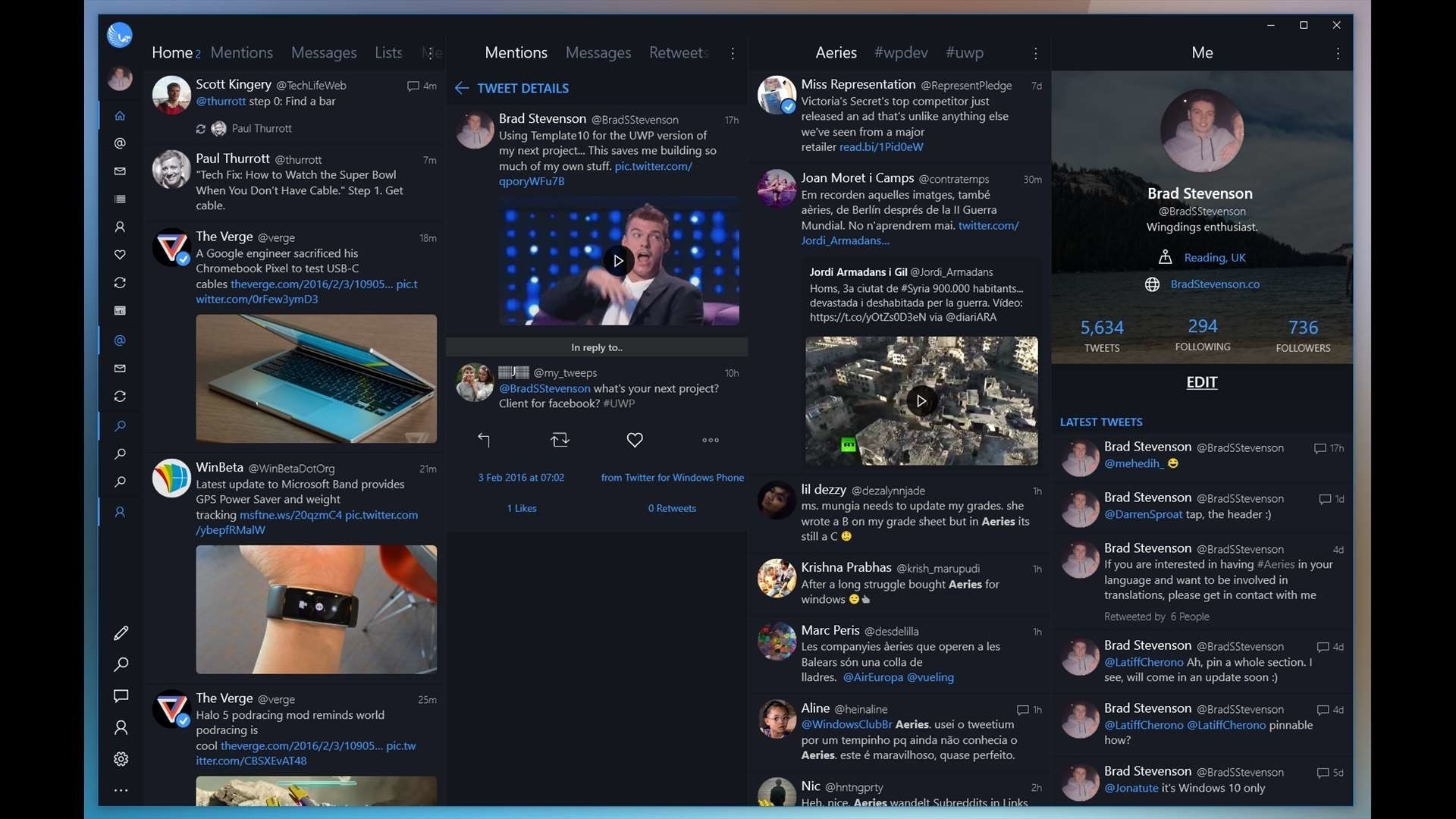
Task: View 0 Retweets on tweet details
Action: (672, 508)
